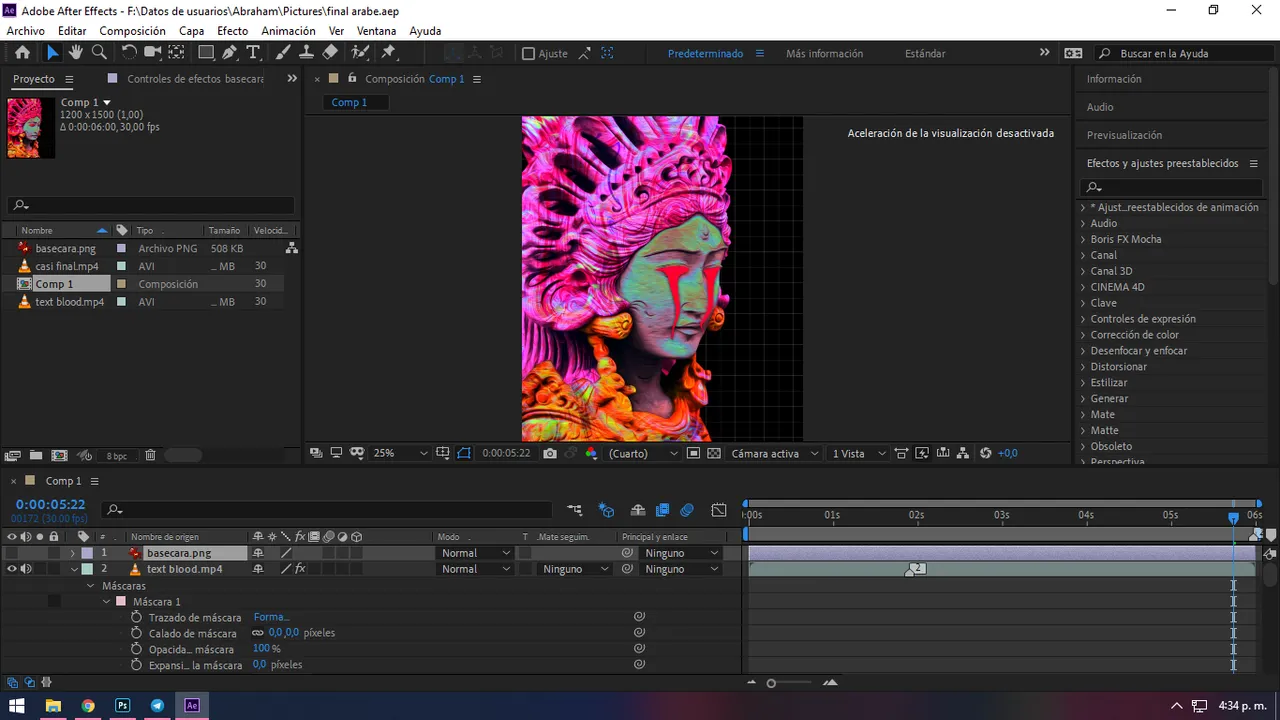Click the current time 0:00:05:22 in timeline
1280x720 pixels.
[x=50, y=505]
